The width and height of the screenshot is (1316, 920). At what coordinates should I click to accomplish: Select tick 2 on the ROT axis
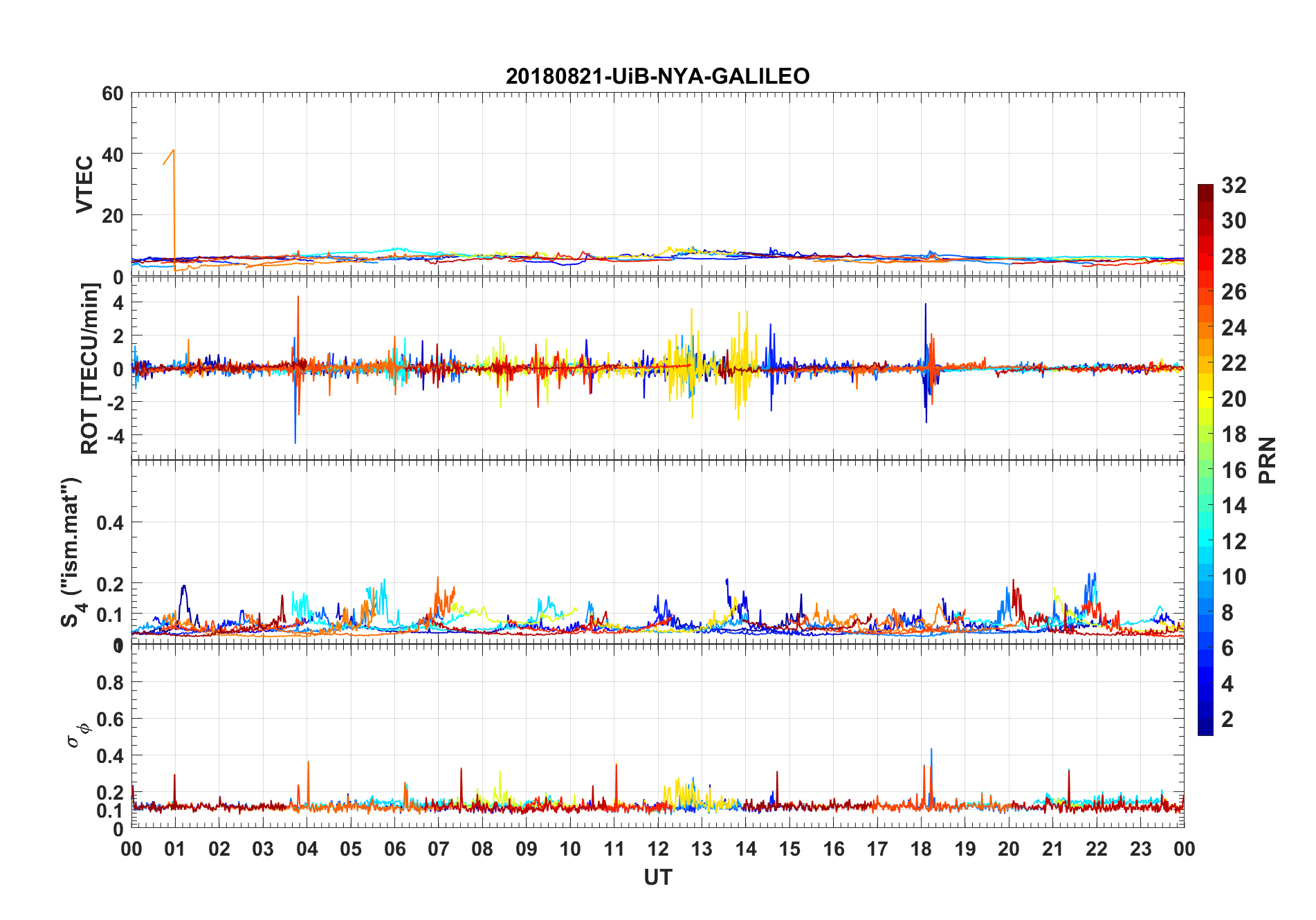118,335
